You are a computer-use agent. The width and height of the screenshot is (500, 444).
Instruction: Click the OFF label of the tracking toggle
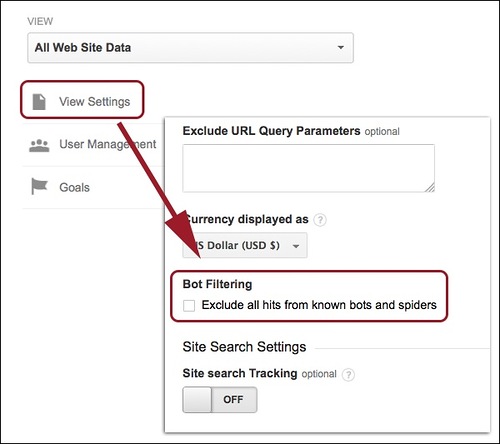233,399
